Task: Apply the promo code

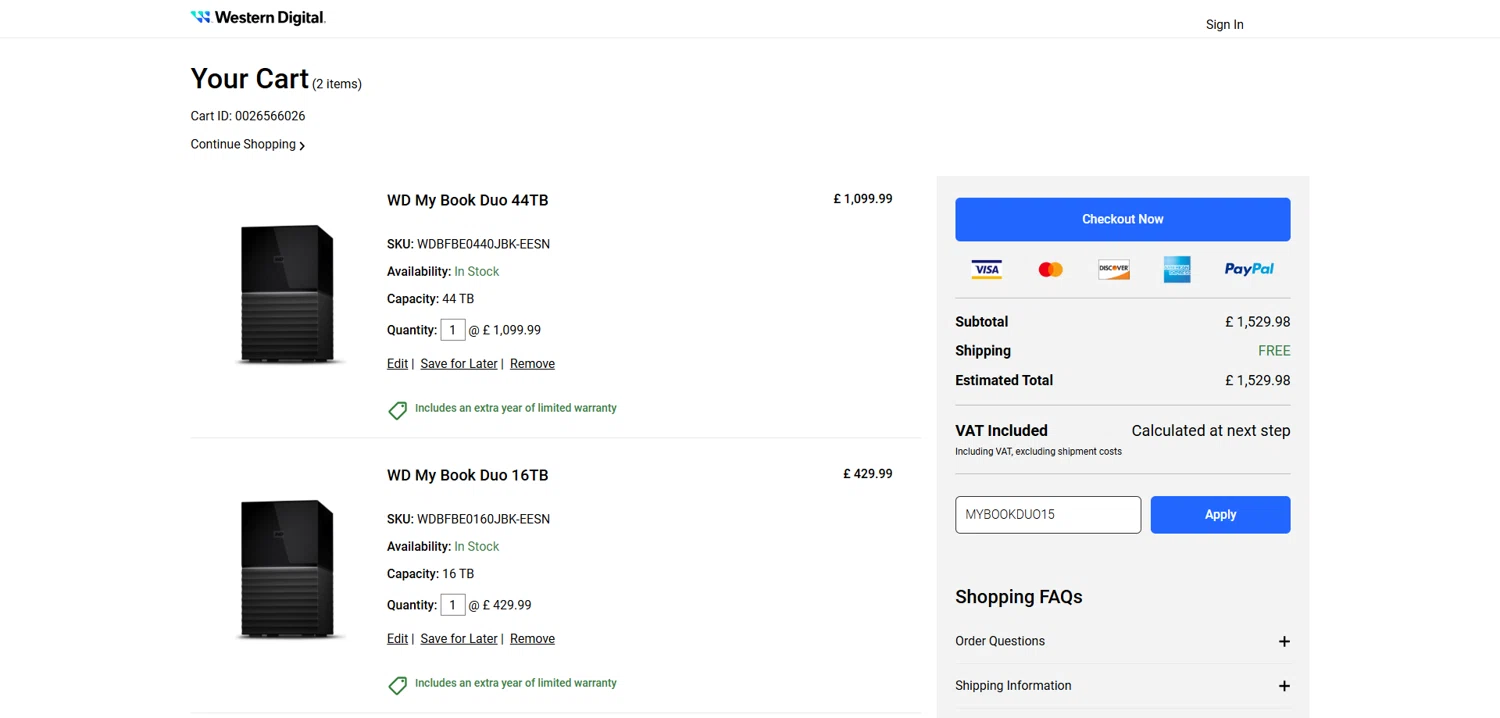Action: [x=1220, y=515]
